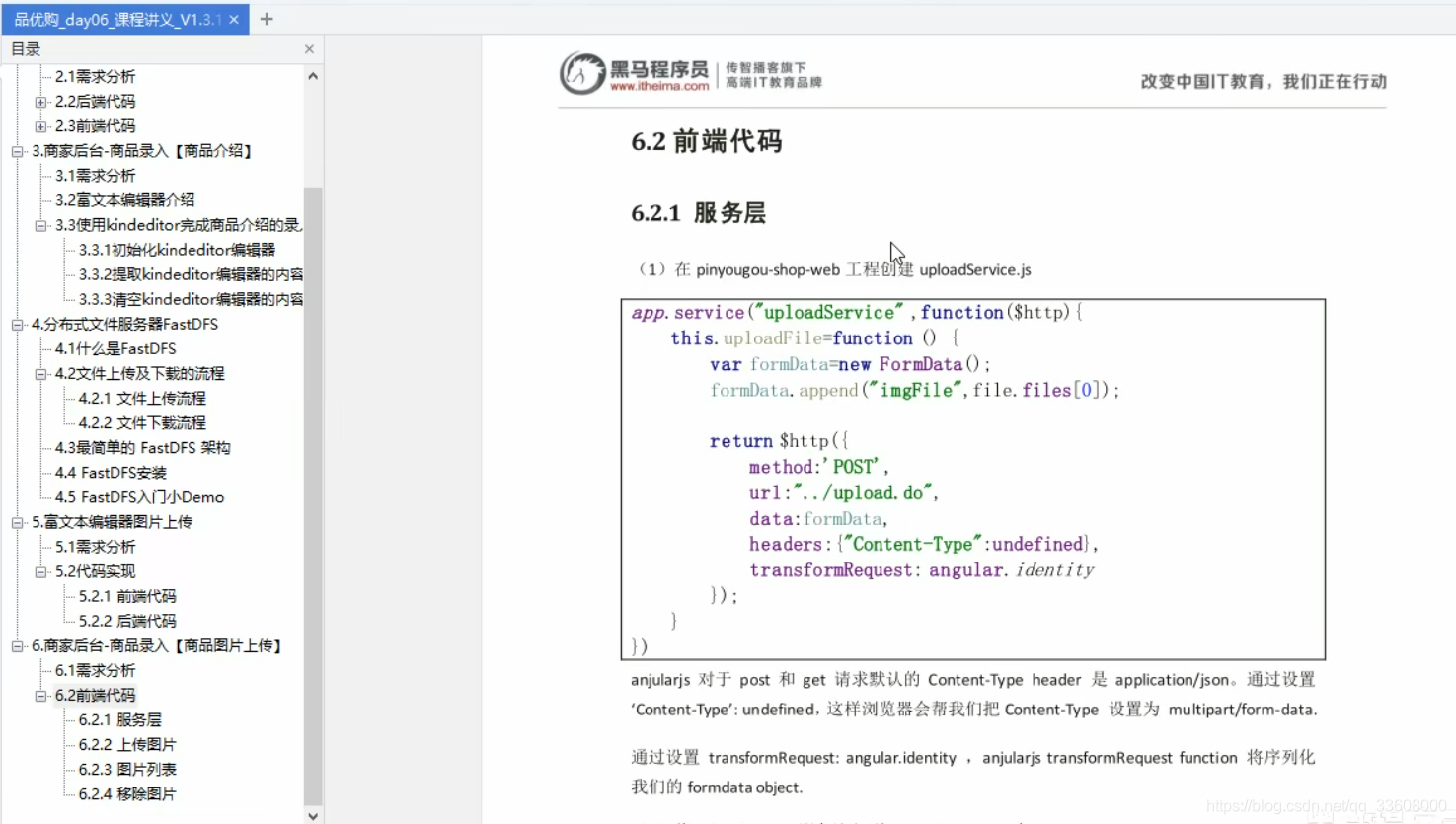Click the www.itheima.com link text

click(659, 87)
